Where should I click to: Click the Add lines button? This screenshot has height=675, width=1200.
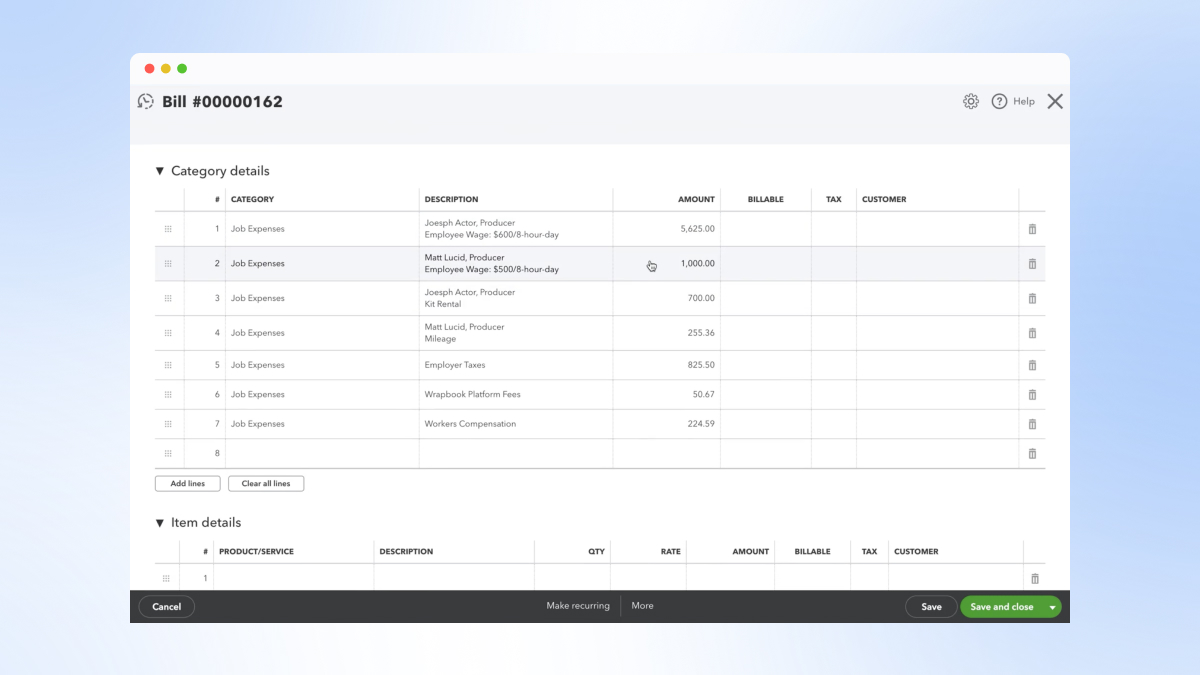(x=187, y=483)
